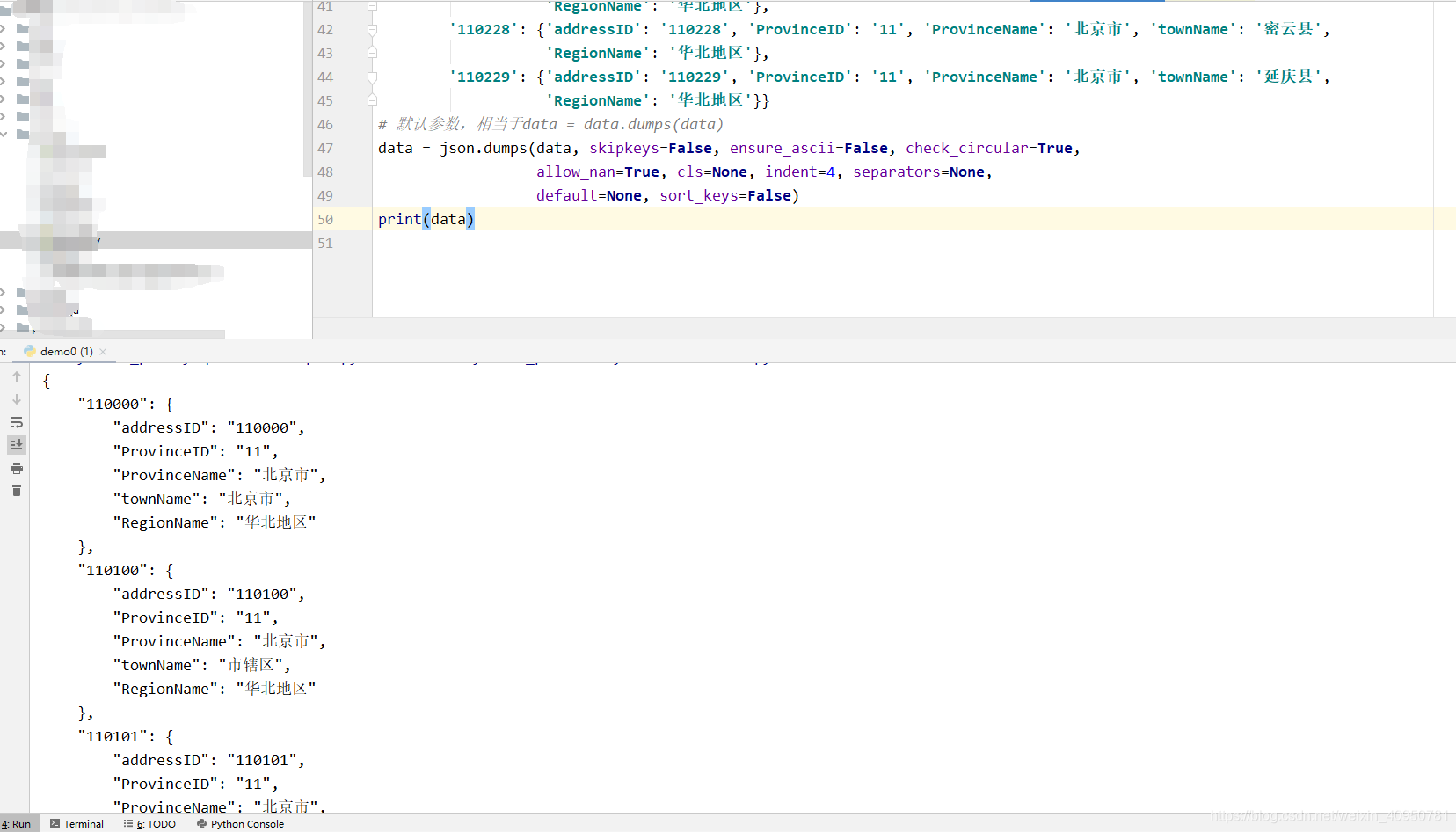Click "townName": "市辖区" in console output
Screen dimensions: 1456x832
point(201,665)
